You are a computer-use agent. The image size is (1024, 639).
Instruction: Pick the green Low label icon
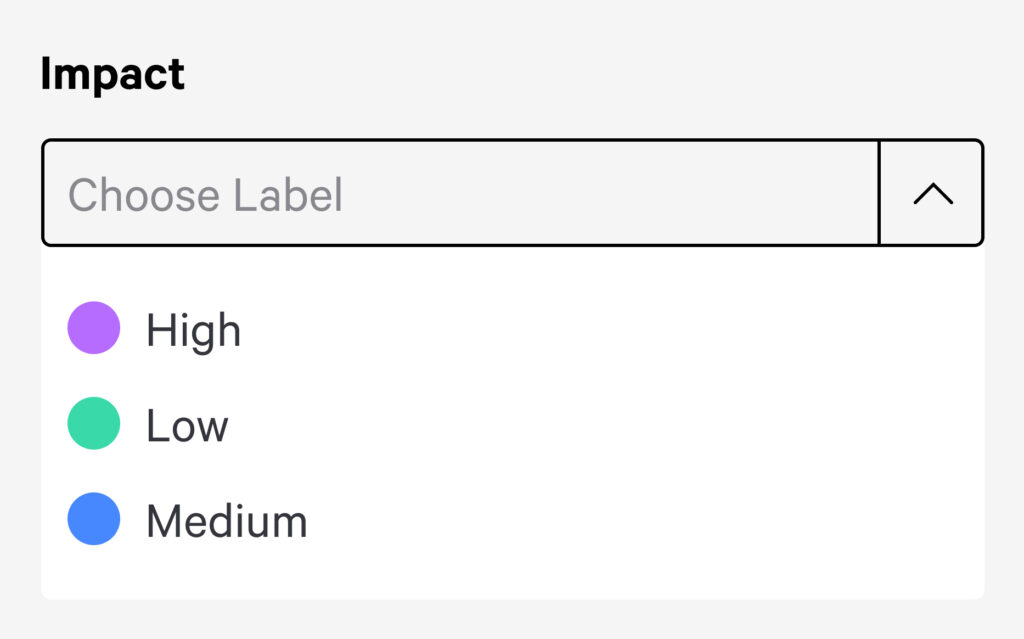point(94,423)
